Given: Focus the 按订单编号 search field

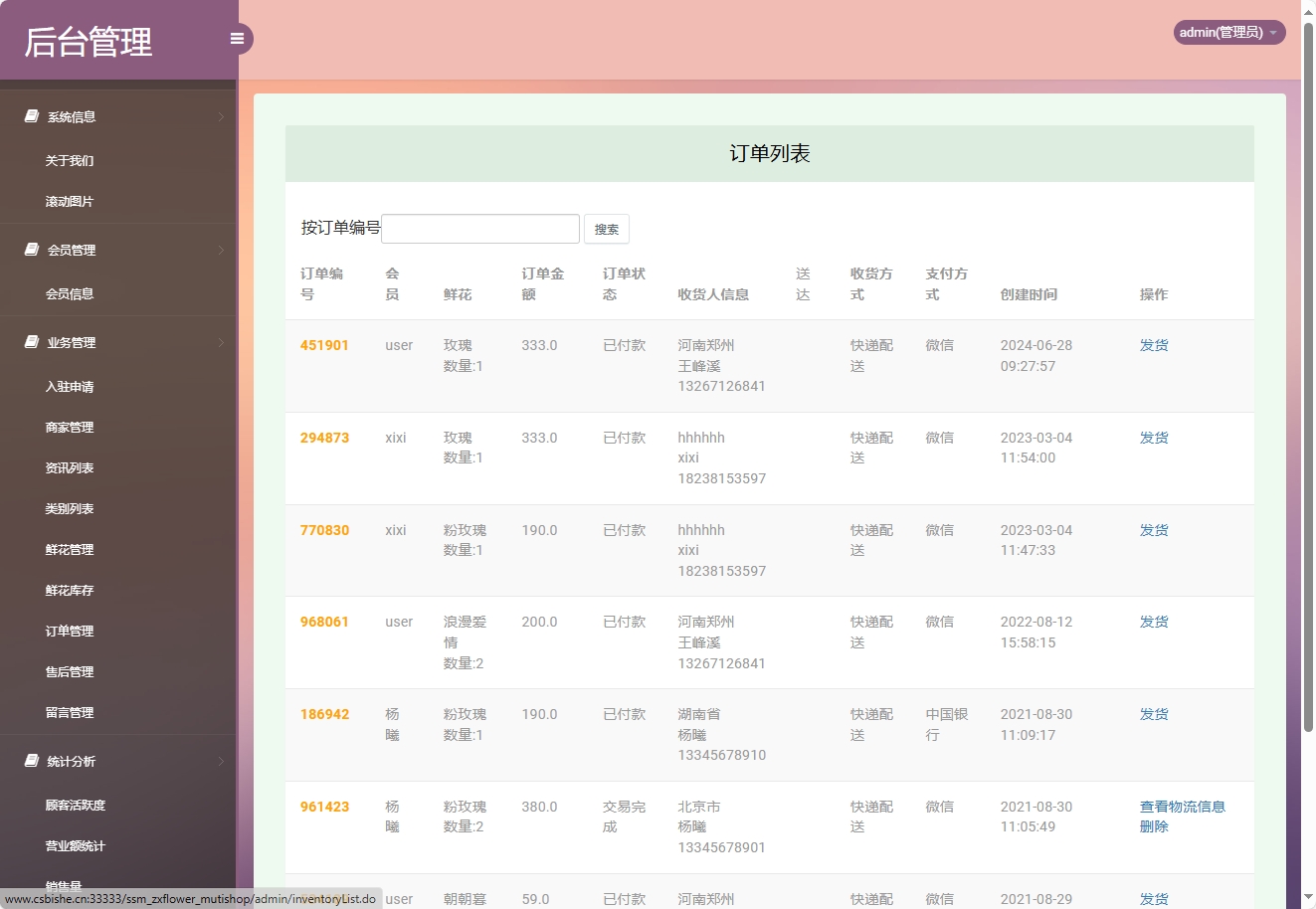Looking at the screenshot, I should tap(480, 229).
